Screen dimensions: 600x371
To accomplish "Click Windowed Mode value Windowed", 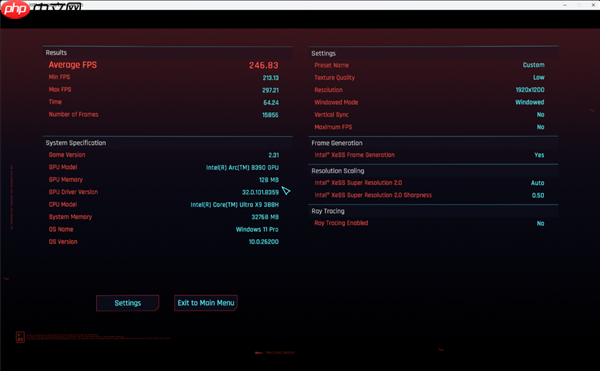I will coord(530,102).
